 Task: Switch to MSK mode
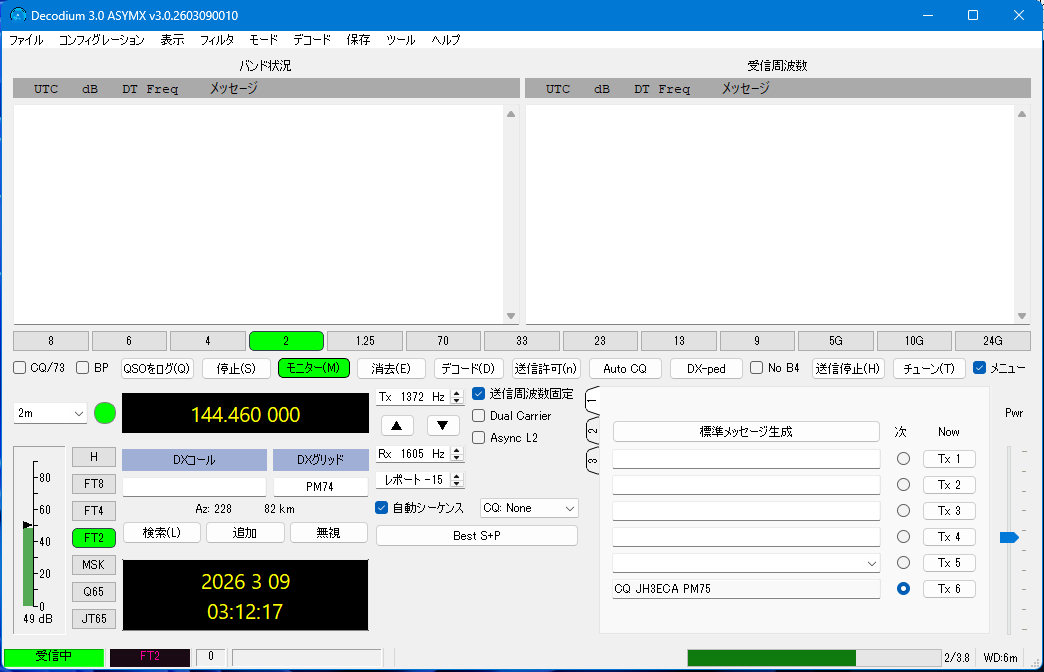94,565
